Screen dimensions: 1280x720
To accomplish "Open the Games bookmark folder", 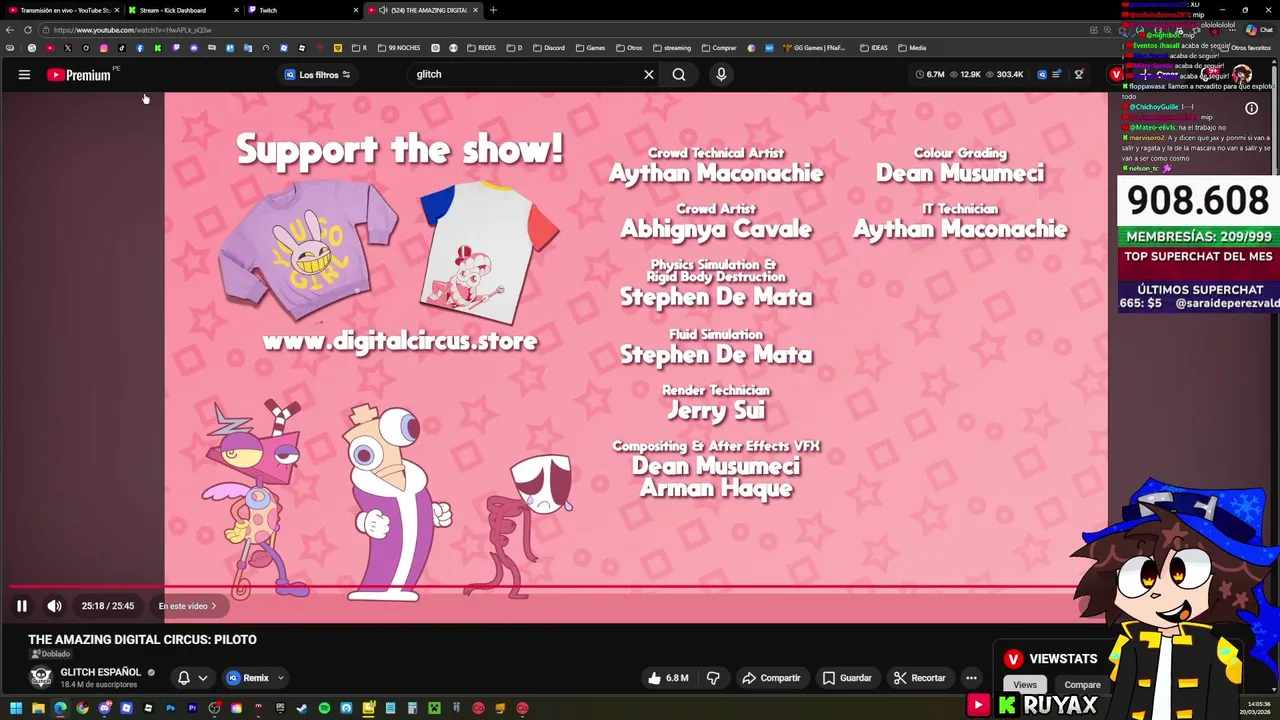I will [590, 48].
